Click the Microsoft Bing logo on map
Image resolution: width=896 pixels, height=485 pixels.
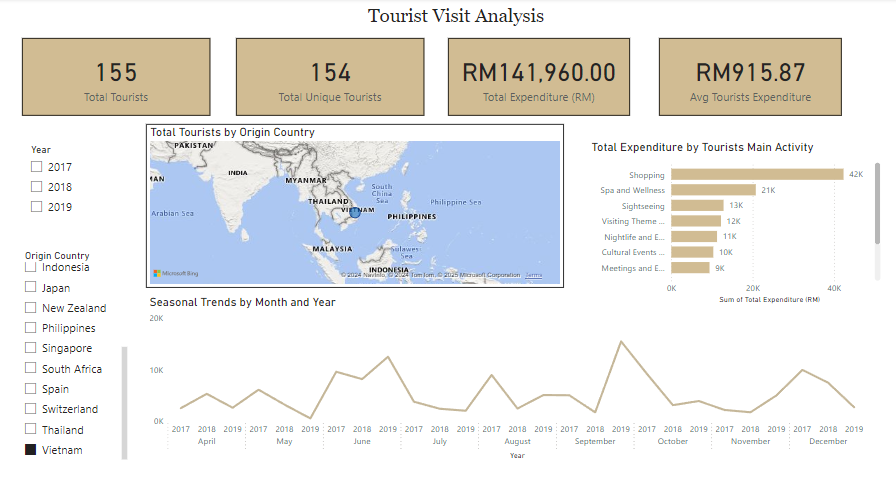(x=176, y=274)
